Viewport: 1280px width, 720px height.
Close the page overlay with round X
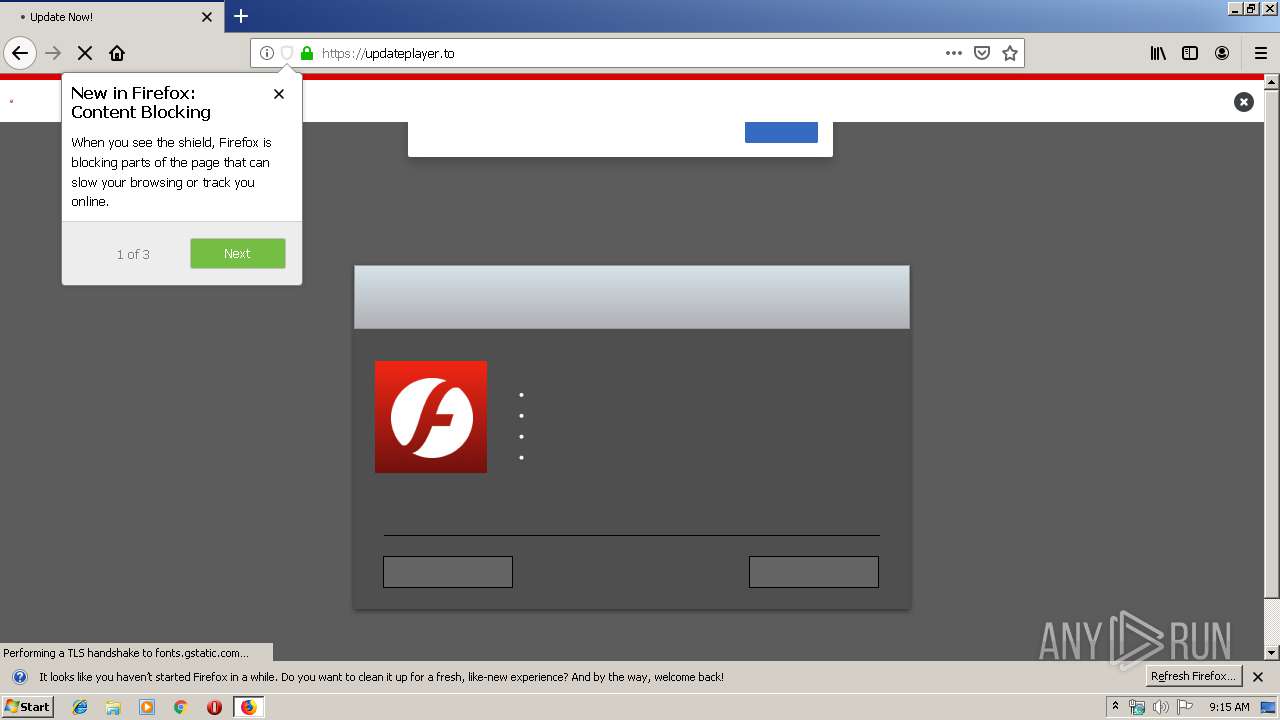[1244, 102]
